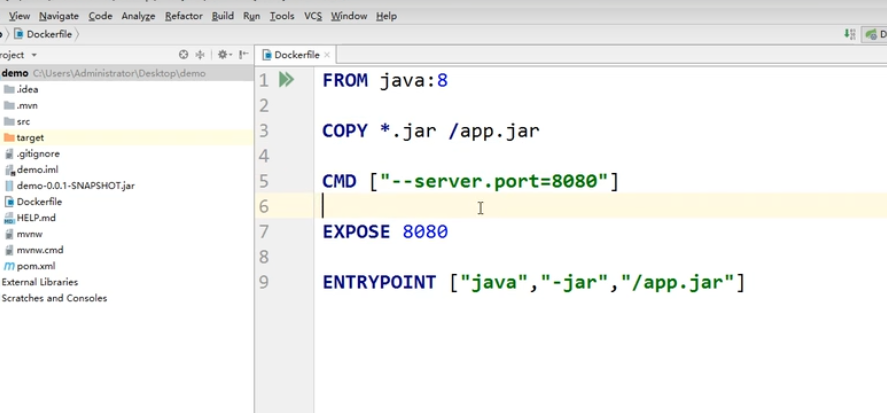Click the CMD keyword on line 5
Image resolution: width=887 pixels, height=413 pixels.
pyautogui.click(x=339, y=181)
